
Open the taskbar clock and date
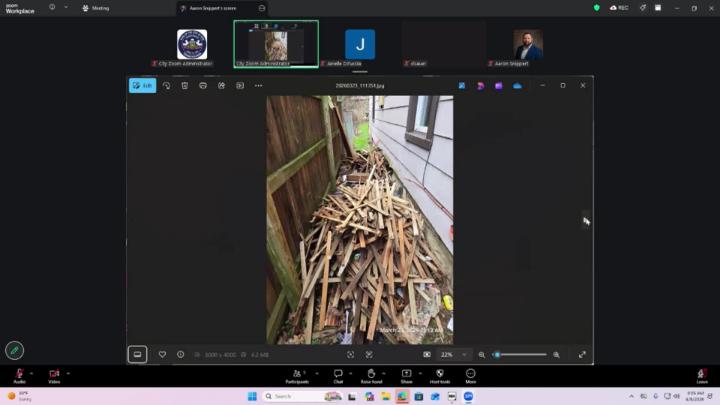[695, 396]
